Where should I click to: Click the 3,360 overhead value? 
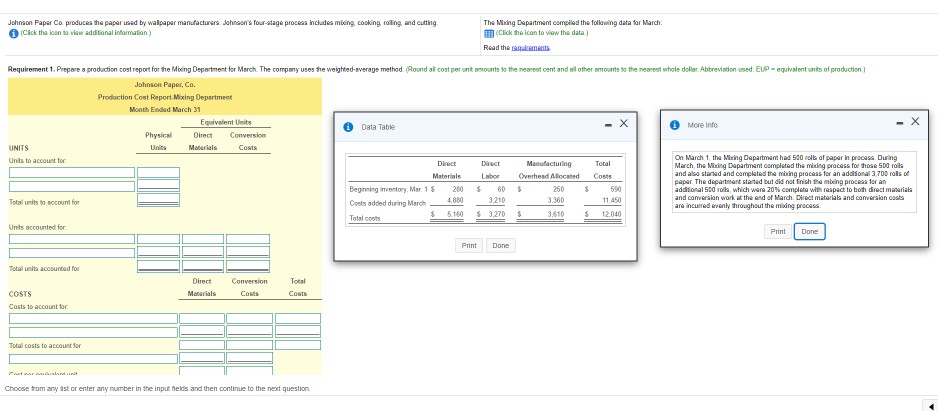pyautogui.click(x=556, y=201)
